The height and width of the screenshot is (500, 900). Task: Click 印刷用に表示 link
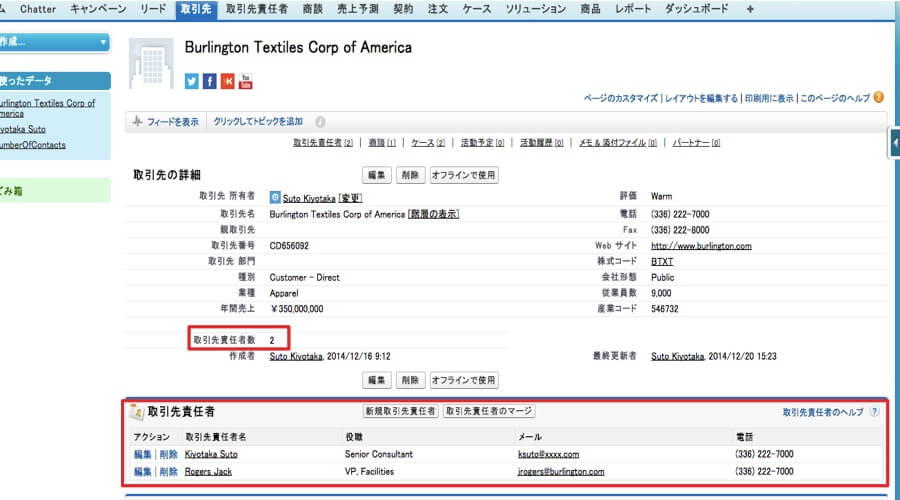point(768,98)
